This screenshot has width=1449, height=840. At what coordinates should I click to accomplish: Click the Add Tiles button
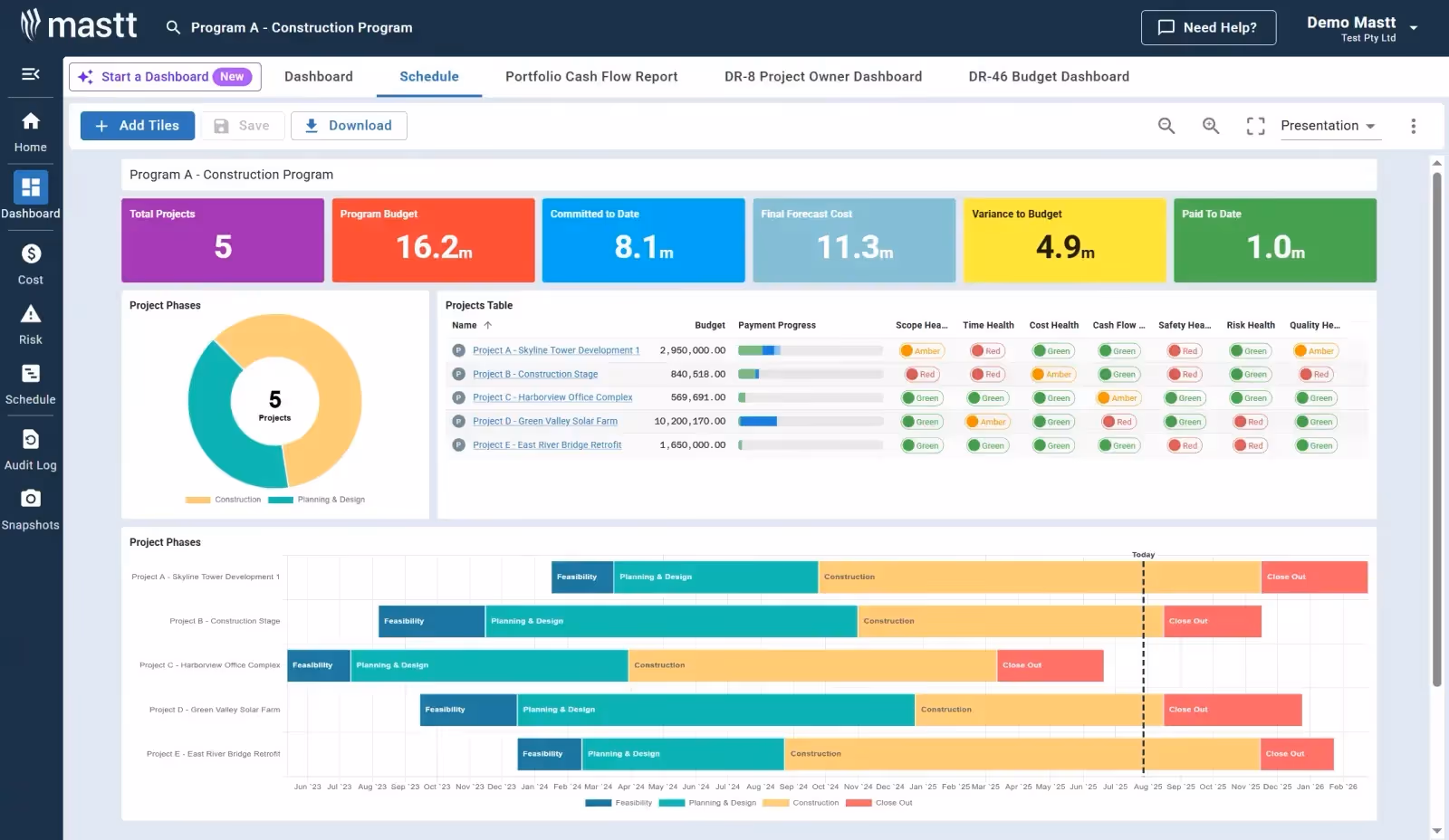pos(138,126)
